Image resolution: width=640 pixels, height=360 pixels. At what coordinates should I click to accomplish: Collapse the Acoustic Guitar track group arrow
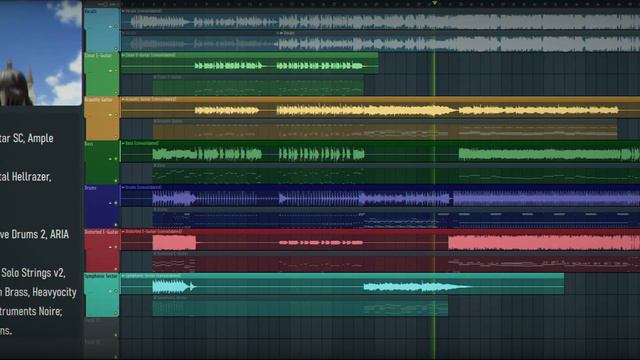pyautogui.click(x=110, y=115)
